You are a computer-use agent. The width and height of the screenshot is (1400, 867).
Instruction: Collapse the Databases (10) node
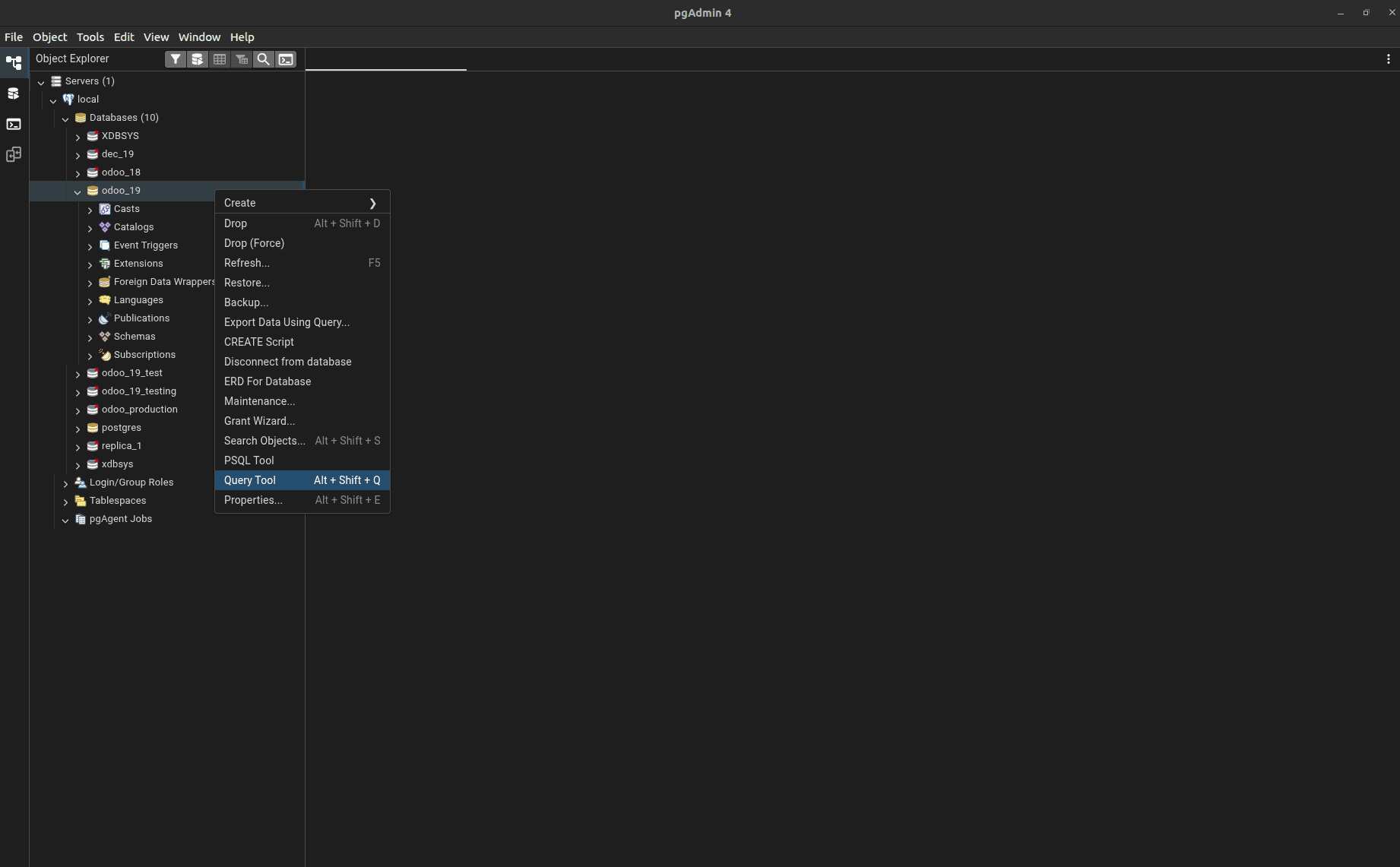pyautogui.click(x=65, y=119)
